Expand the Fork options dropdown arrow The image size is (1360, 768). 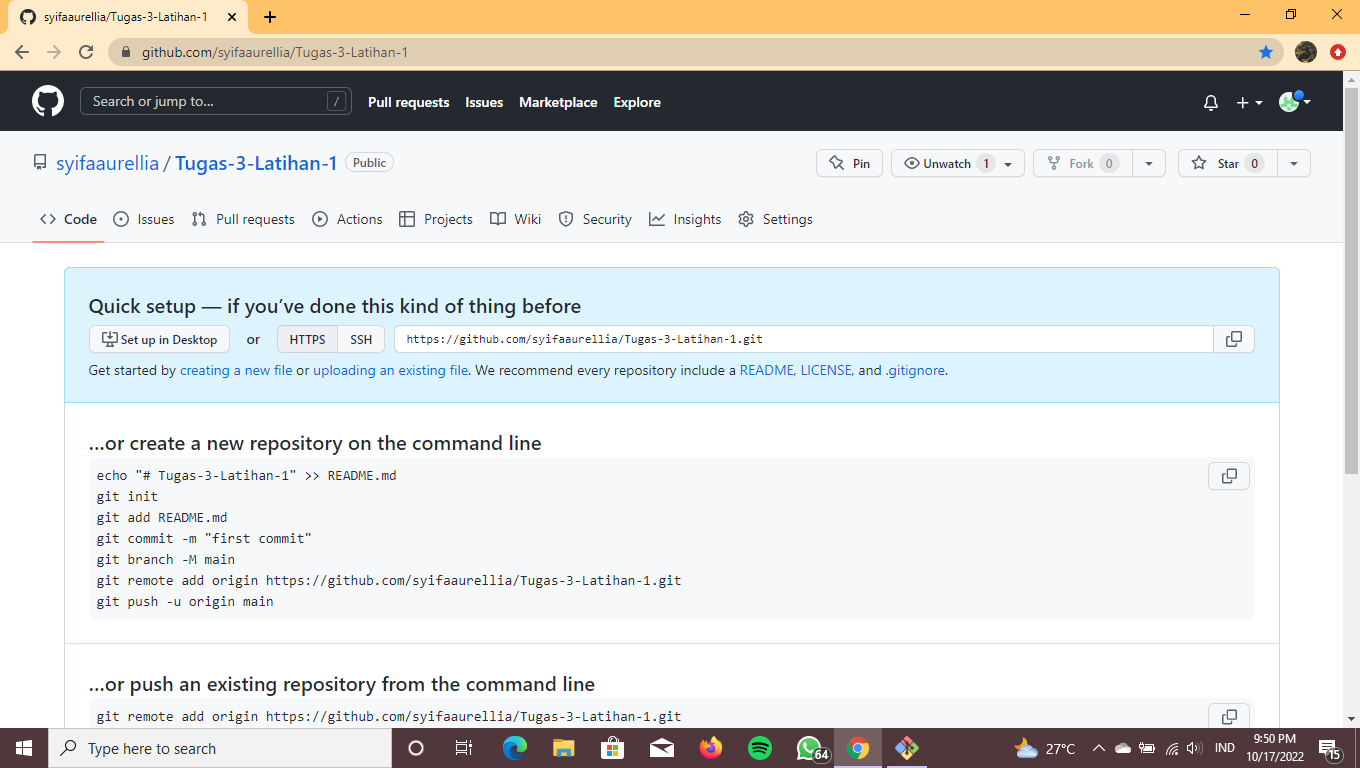tap(1149, 164)
